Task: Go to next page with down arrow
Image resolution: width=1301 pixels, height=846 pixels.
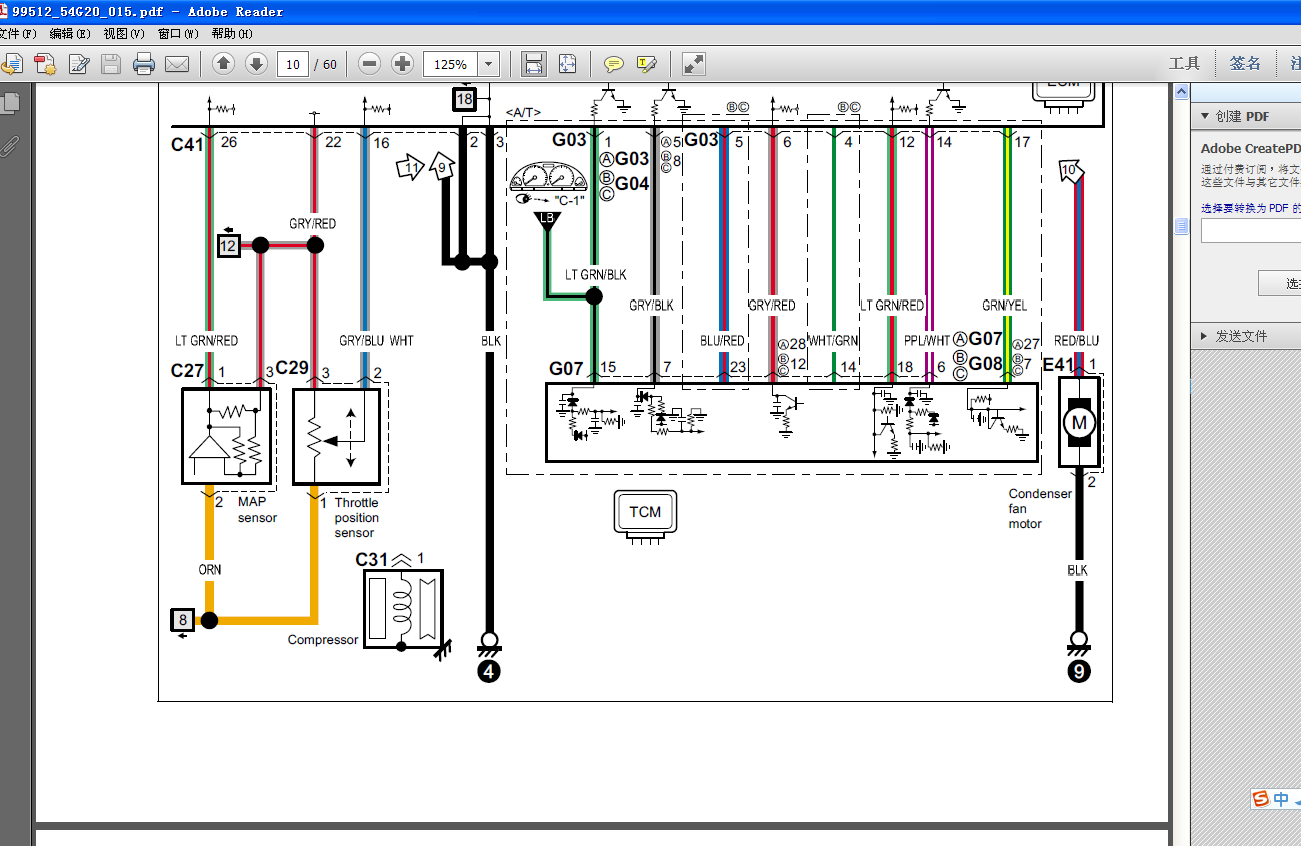Action: pyautogui.click(x=256, y=64)
